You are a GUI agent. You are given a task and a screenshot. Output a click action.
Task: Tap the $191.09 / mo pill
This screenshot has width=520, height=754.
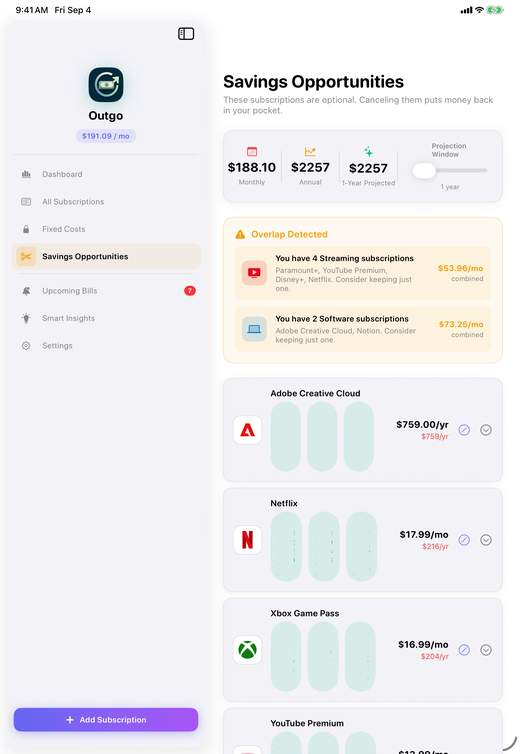pos(106,136)
